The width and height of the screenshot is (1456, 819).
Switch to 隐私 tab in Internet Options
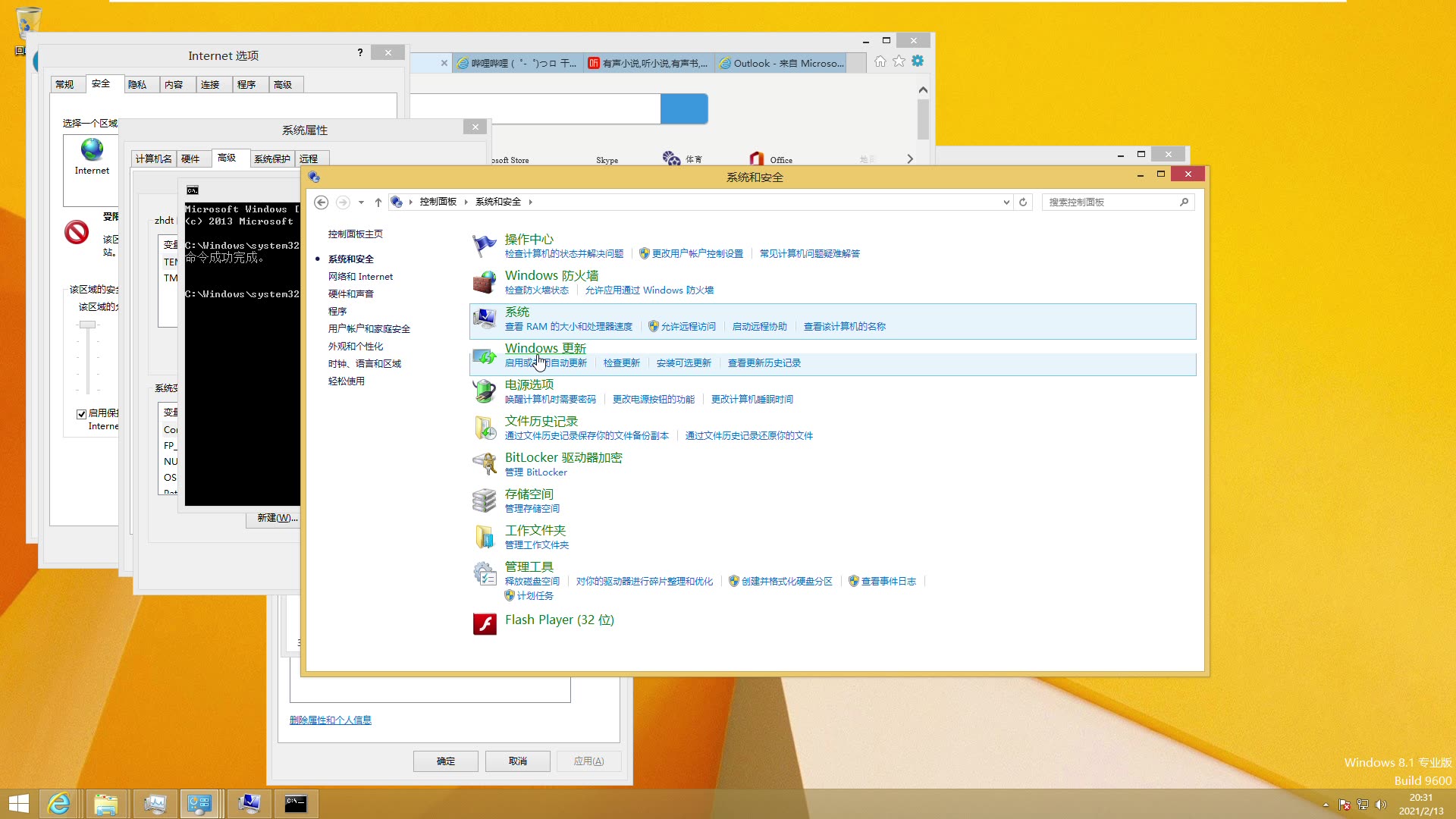click(x=137, y=85)
